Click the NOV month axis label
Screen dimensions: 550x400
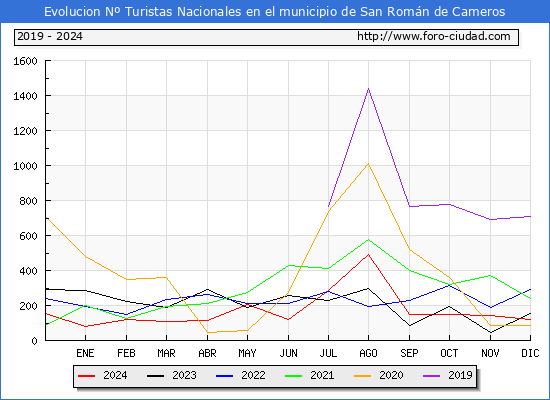point(490,353)
